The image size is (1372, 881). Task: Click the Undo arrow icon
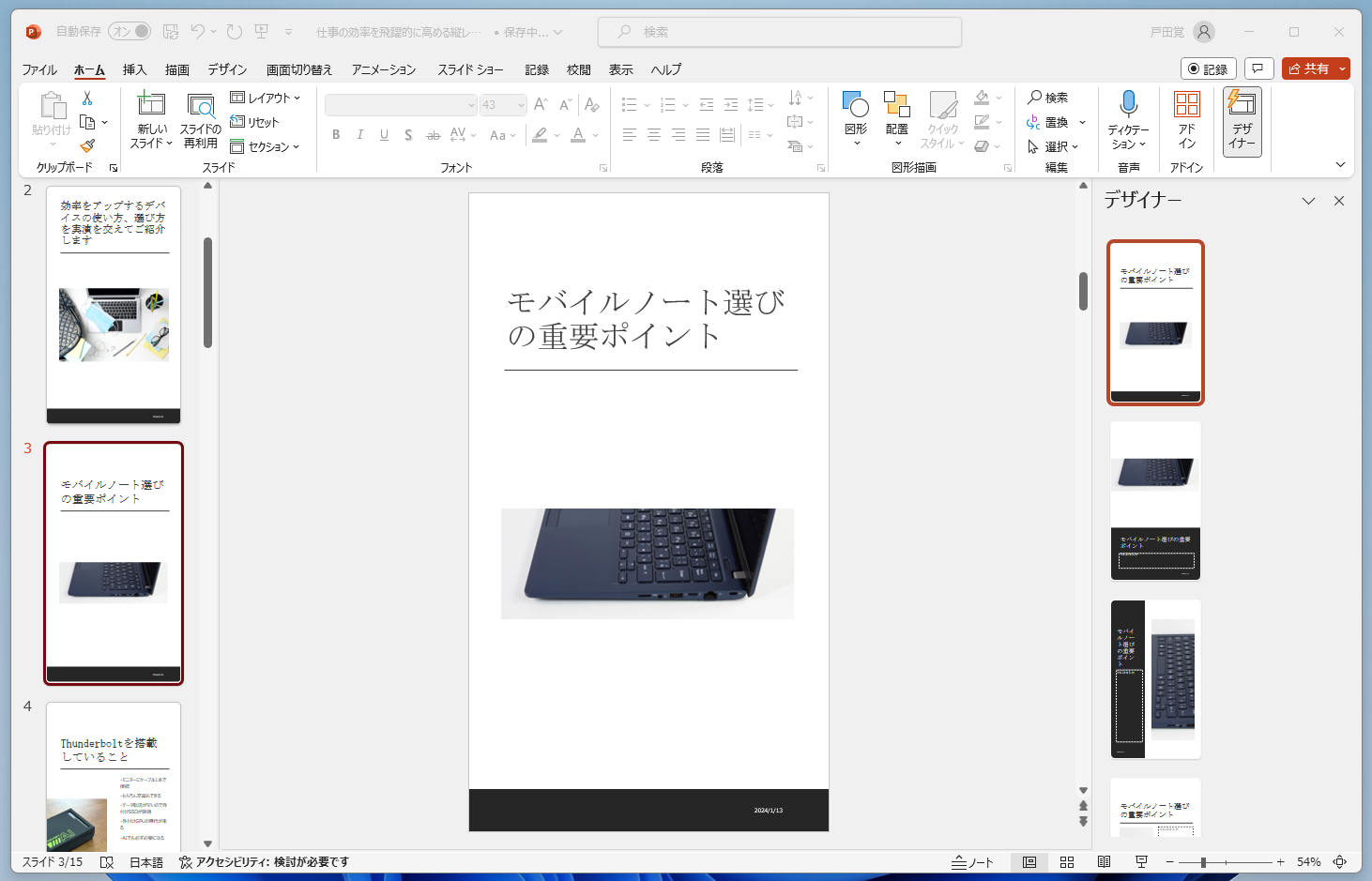197,31
